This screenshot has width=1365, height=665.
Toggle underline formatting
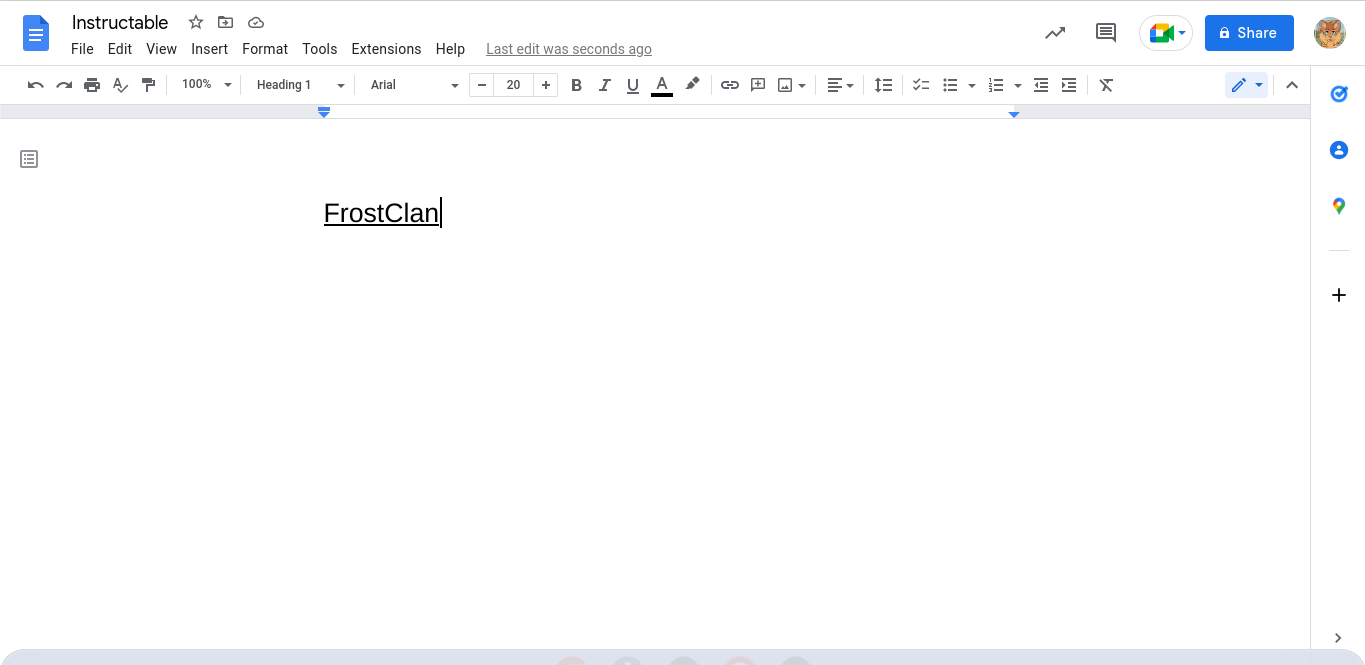[x=632, y=85]
